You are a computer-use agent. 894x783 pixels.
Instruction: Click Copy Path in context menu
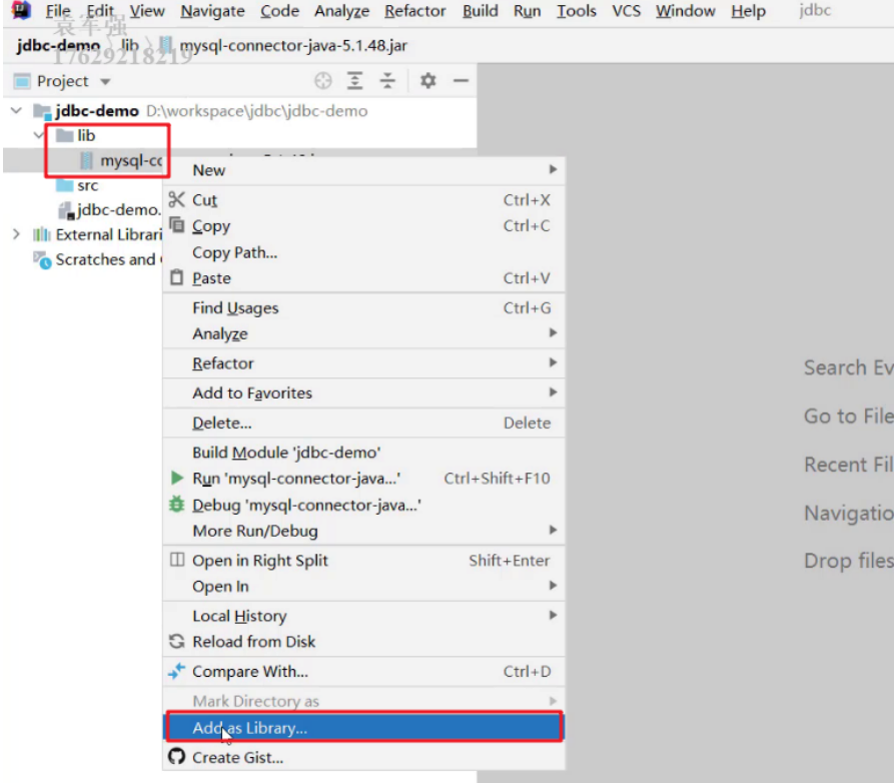(234, 252)
